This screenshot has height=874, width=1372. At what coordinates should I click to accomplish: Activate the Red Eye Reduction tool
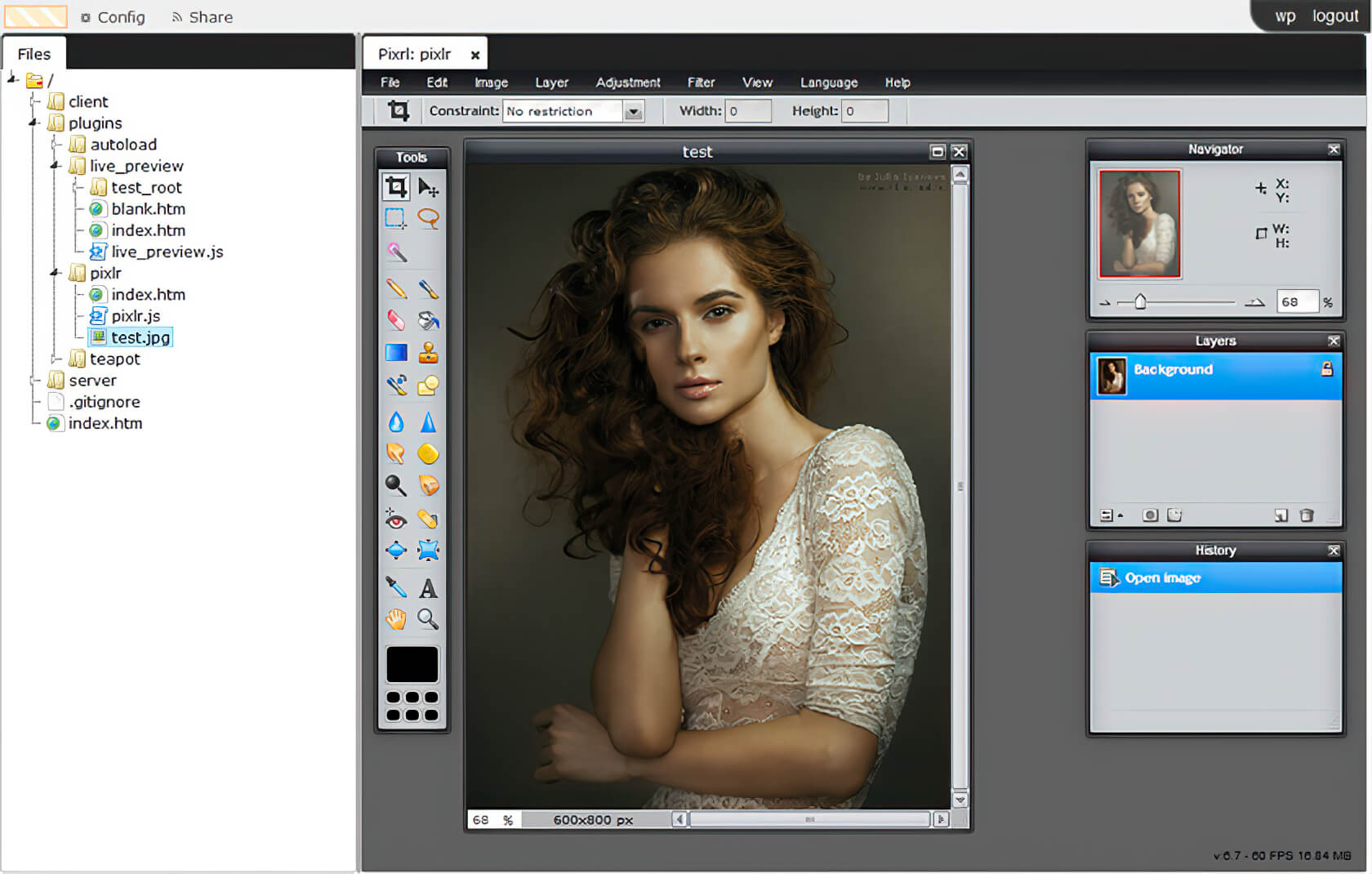396,519
